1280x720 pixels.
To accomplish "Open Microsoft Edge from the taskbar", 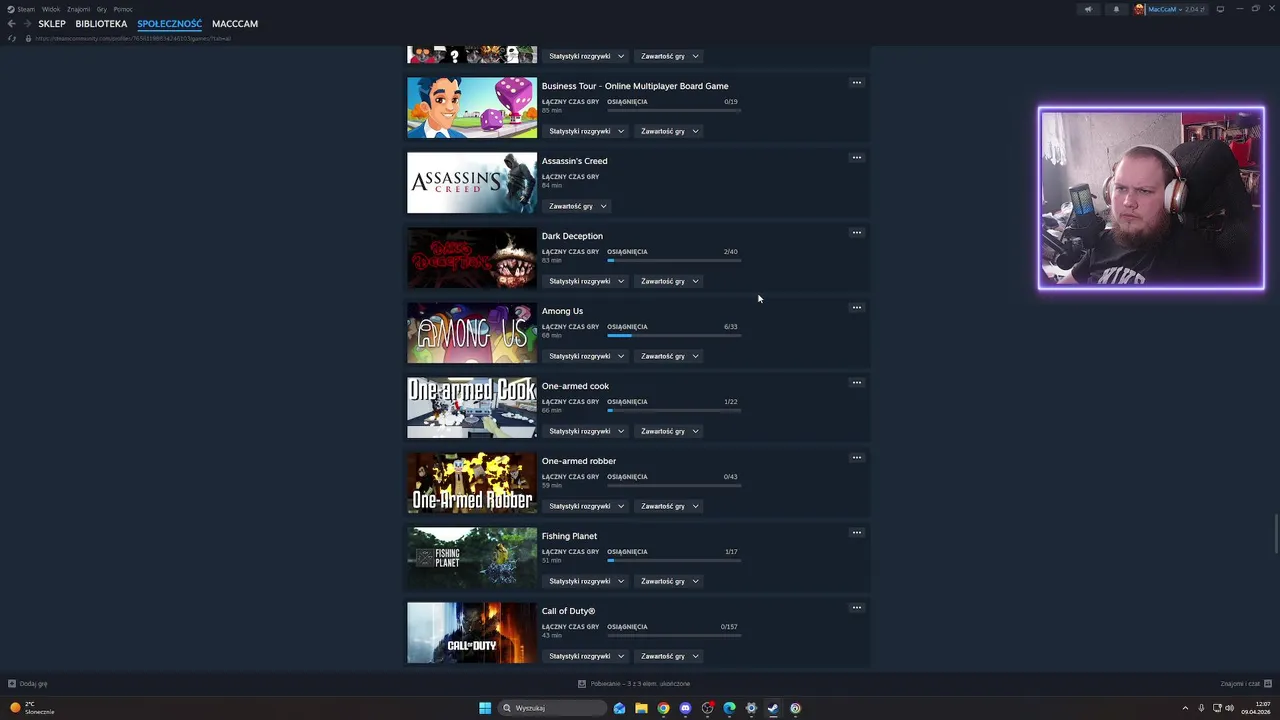I will pyautogui.click(x=729, y=708).
